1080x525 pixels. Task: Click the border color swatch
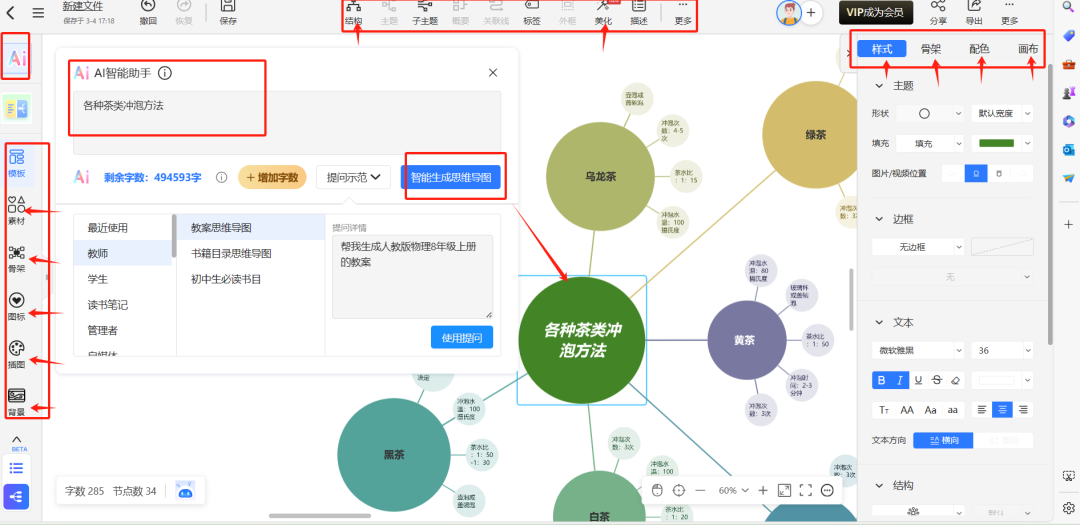1002,246
